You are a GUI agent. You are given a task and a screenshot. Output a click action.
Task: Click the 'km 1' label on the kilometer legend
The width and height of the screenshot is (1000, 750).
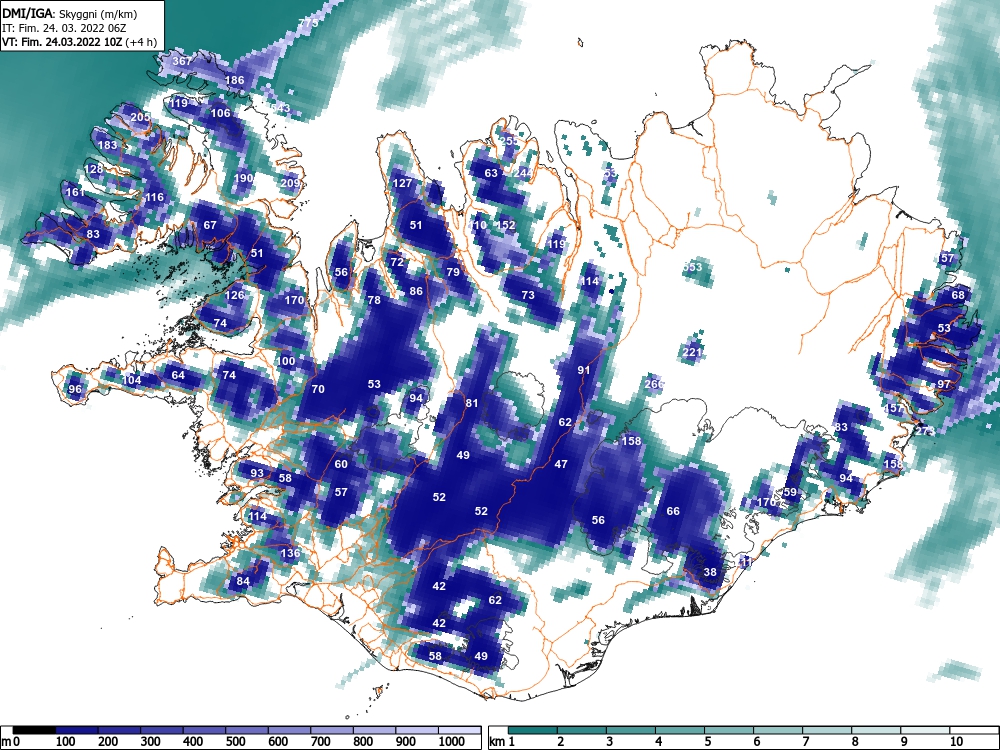coord(502,741)
